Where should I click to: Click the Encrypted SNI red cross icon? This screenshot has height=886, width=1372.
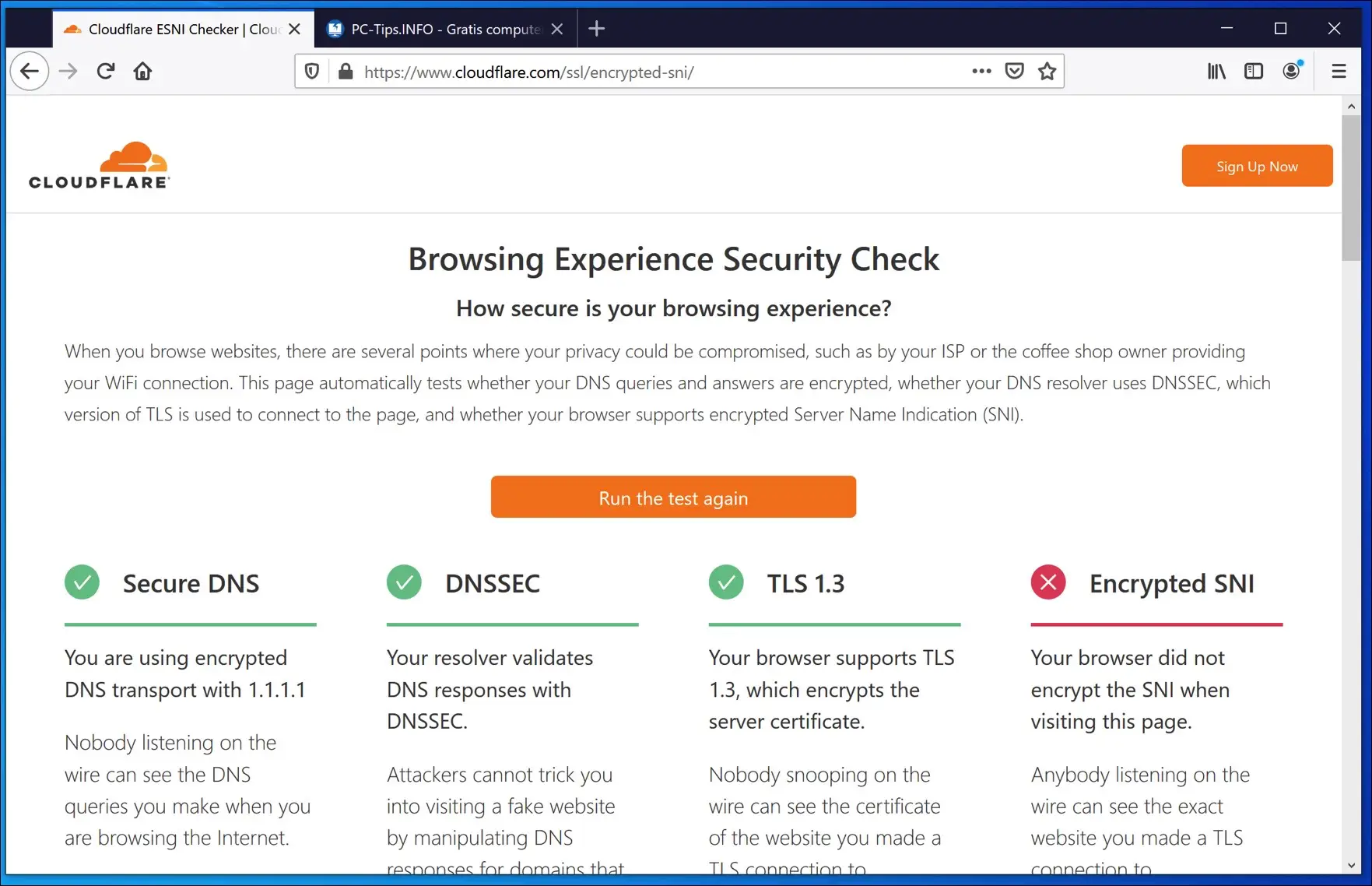tap(1048, 582)
